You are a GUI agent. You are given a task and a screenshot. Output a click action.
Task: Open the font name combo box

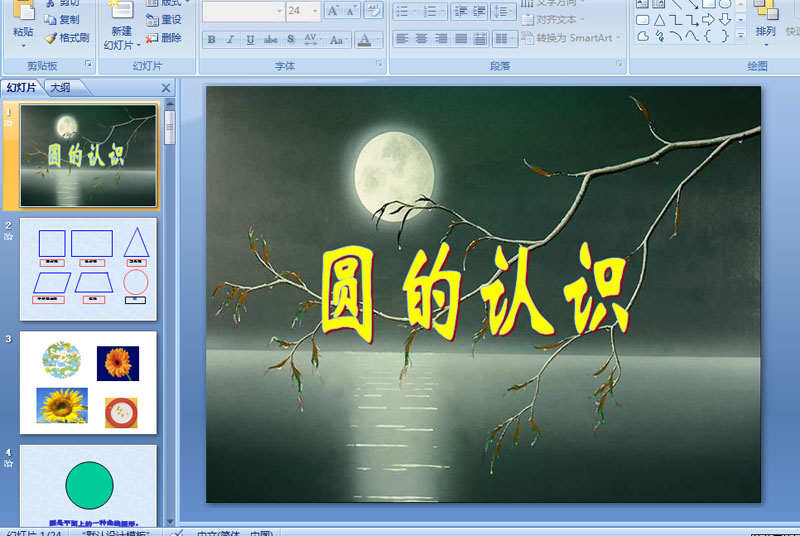click(243, 11)
